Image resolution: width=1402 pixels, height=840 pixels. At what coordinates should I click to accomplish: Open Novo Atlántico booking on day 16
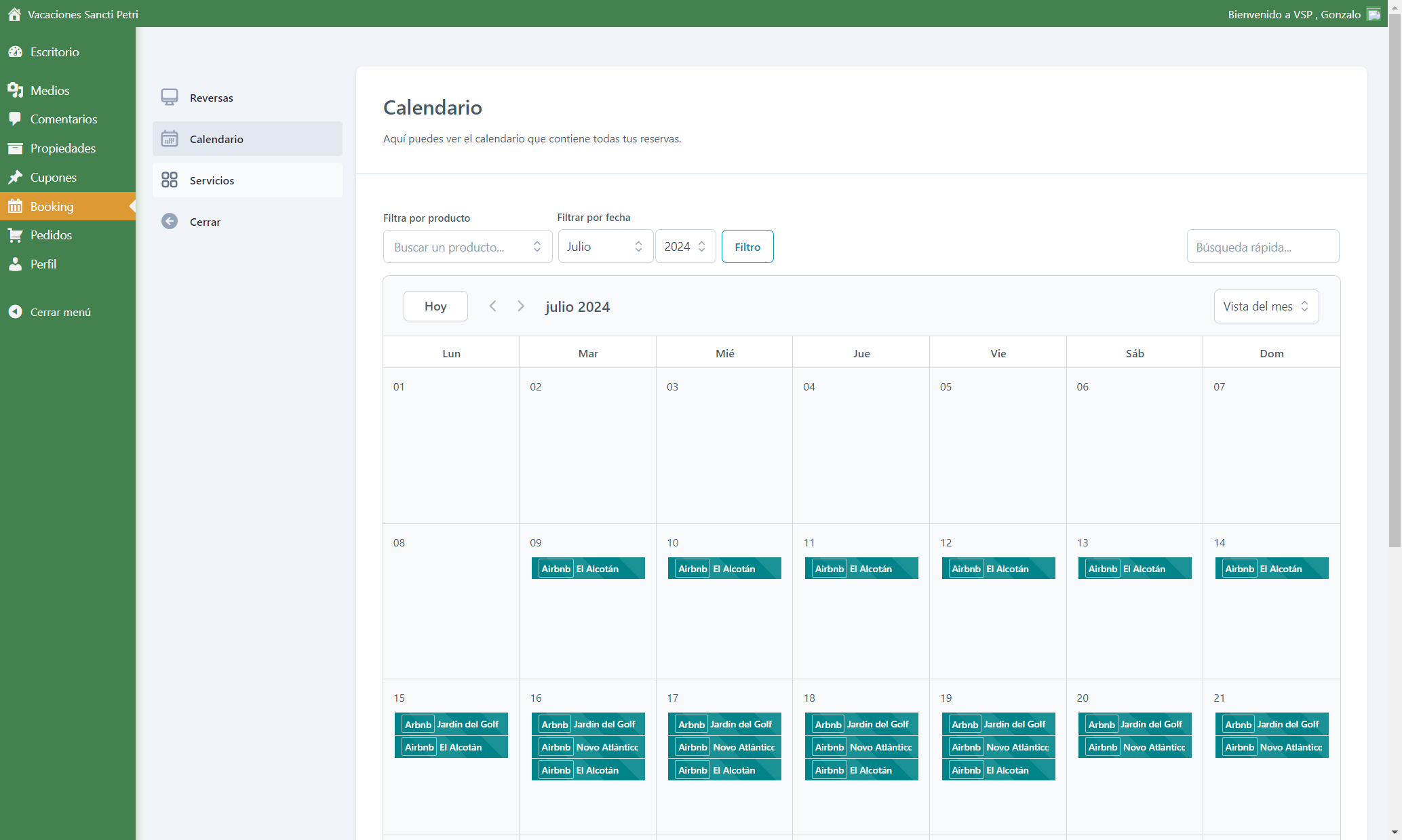point(588,747)
